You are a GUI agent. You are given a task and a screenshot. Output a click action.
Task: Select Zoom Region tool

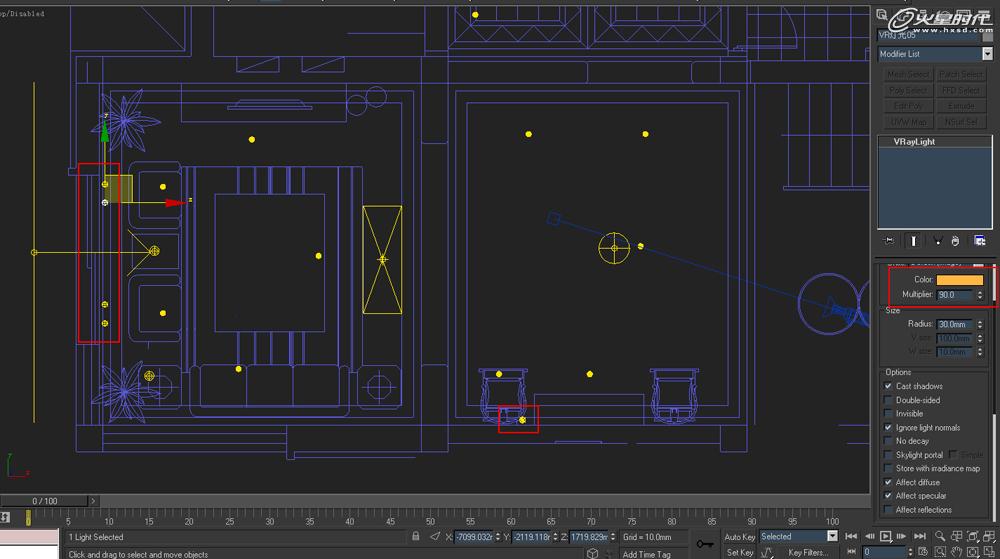click(x=940, y=552)
